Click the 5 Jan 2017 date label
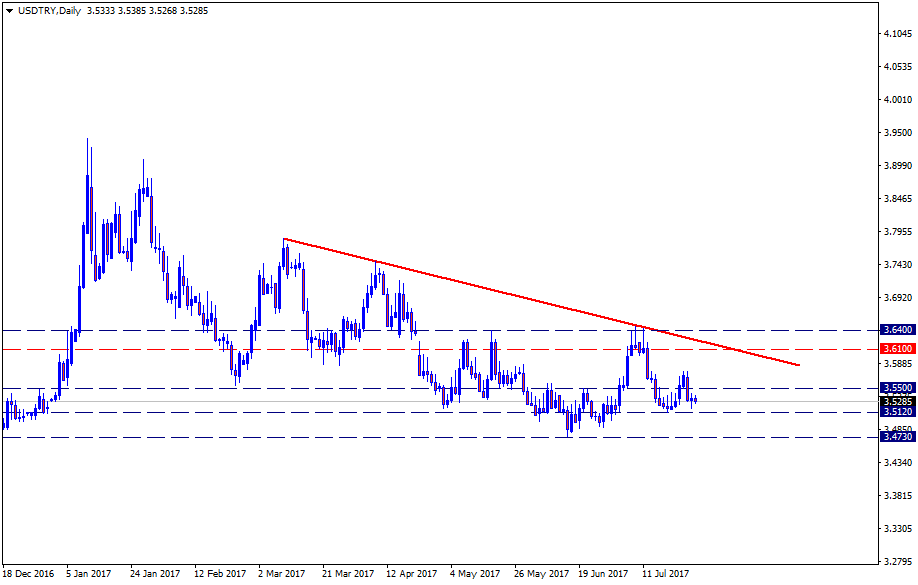Screen dimensions: 918x585 tap(91, 575)
